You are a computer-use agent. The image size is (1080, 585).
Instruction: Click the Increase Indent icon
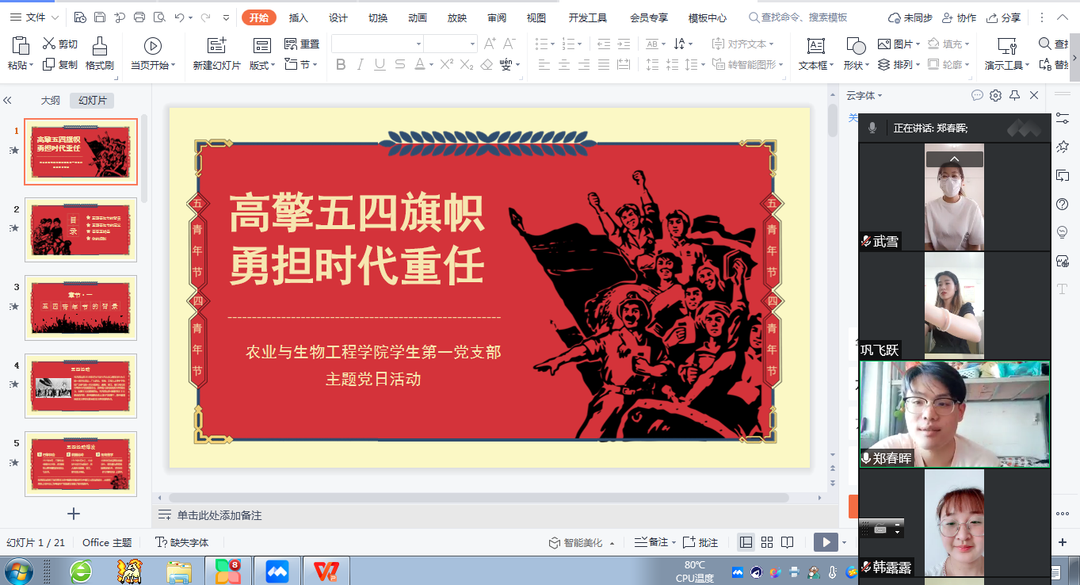tap(623, 44)
